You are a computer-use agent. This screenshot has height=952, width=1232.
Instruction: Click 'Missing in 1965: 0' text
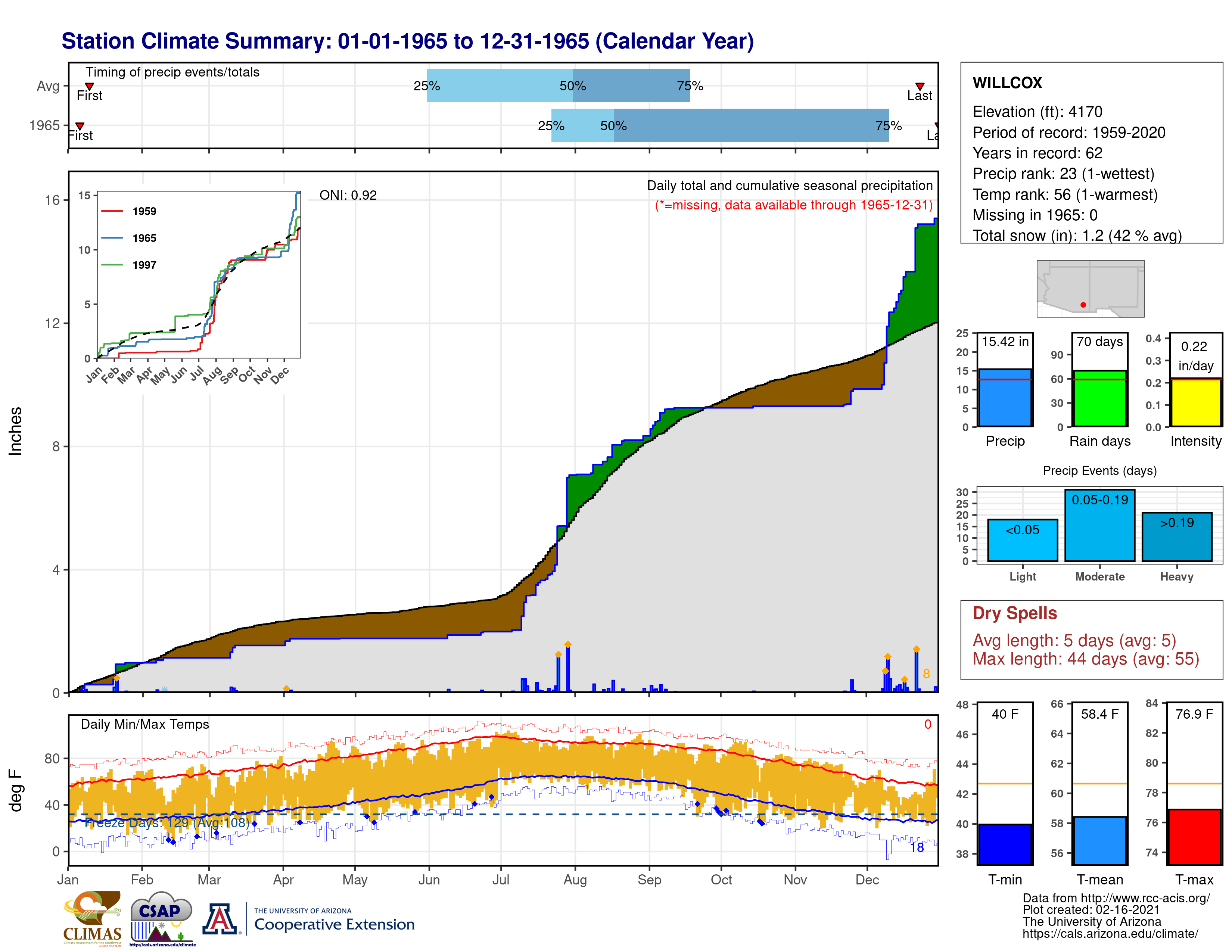[1035, 215]
